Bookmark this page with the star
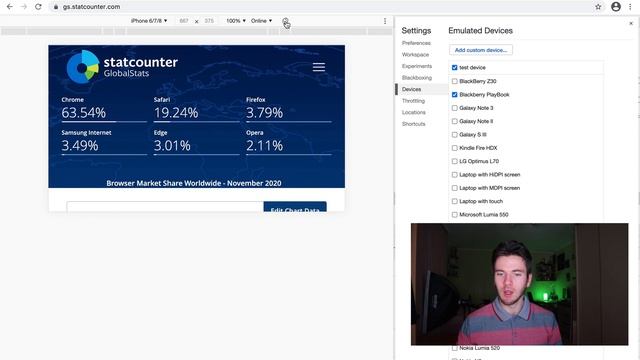 coord(598,7)
